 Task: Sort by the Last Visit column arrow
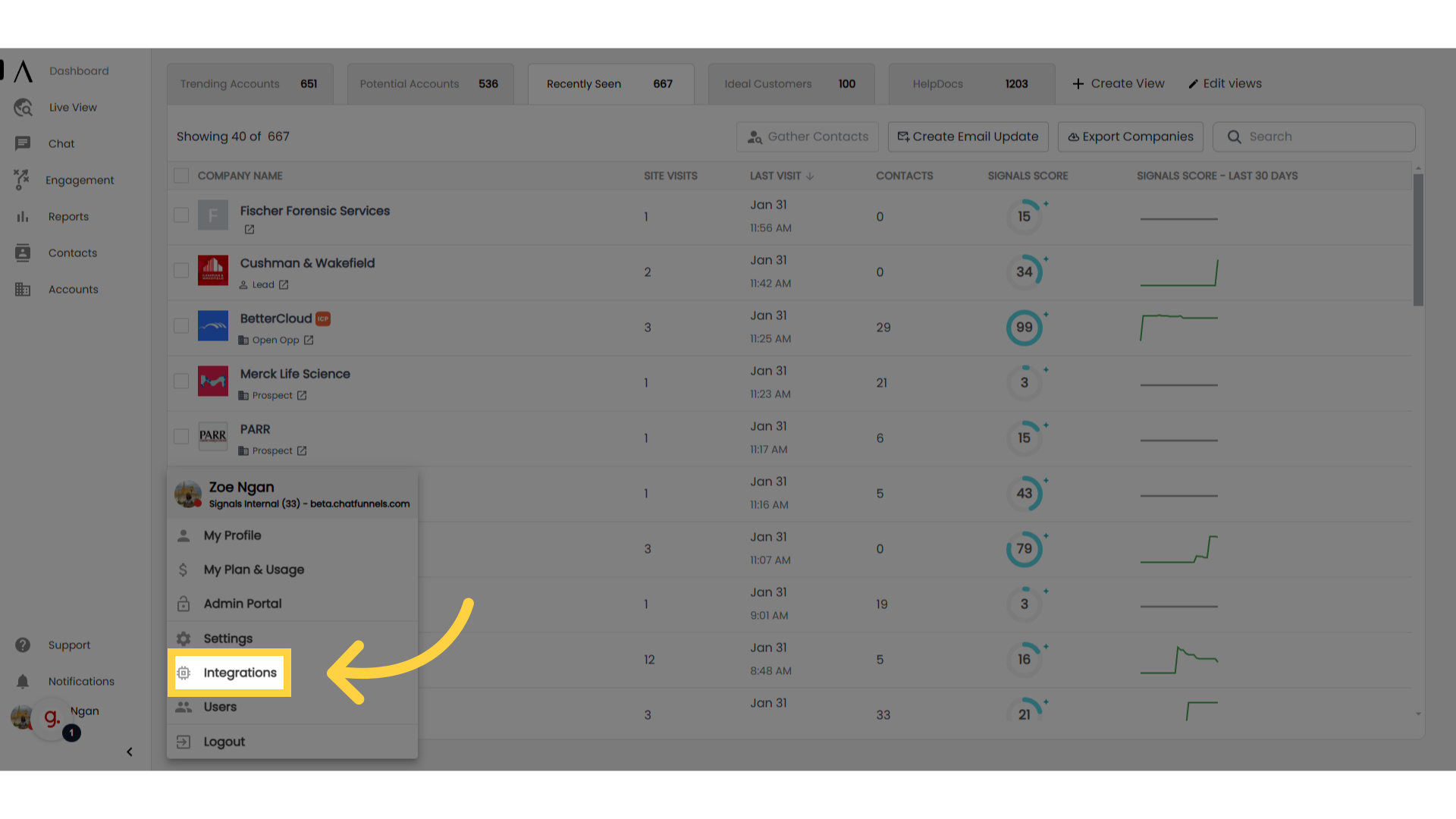click(x=810, y=176)
